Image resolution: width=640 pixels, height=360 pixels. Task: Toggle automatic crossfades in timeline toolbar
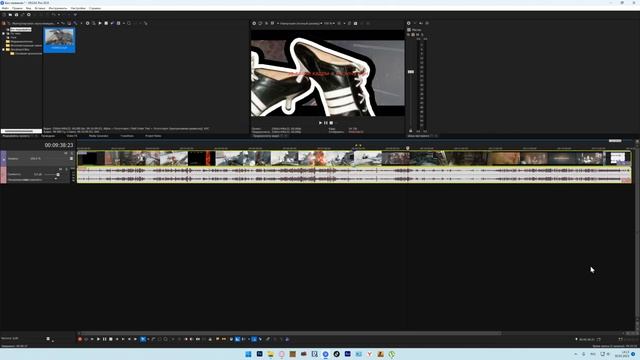pos(237,339)
